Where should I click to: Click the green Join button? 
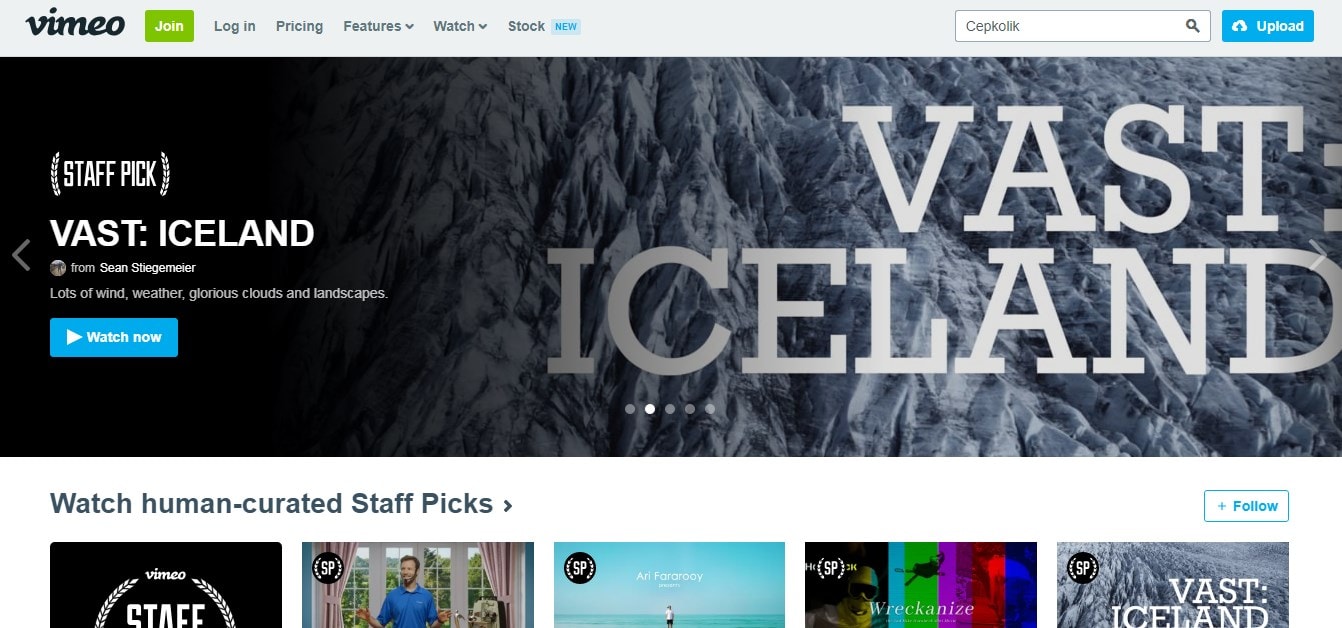point(169,26)
